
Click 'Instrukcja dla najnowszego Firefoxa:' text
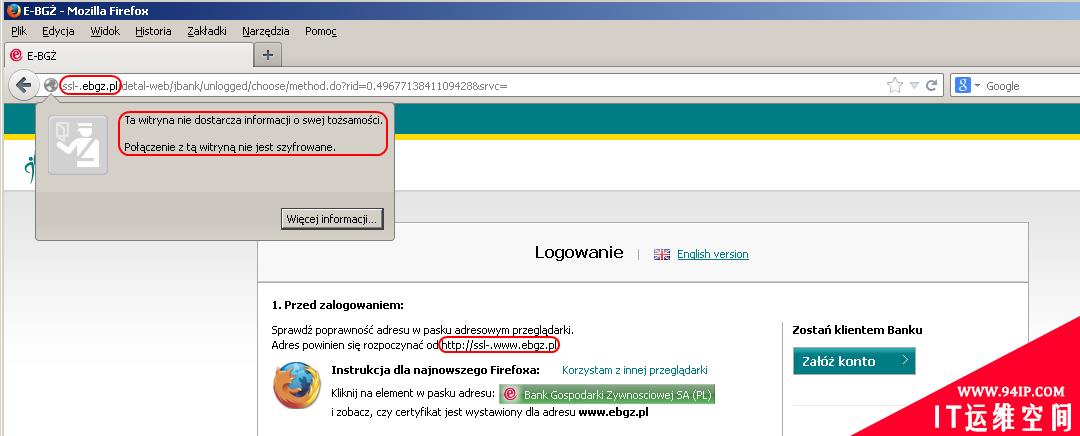point(435,370)
